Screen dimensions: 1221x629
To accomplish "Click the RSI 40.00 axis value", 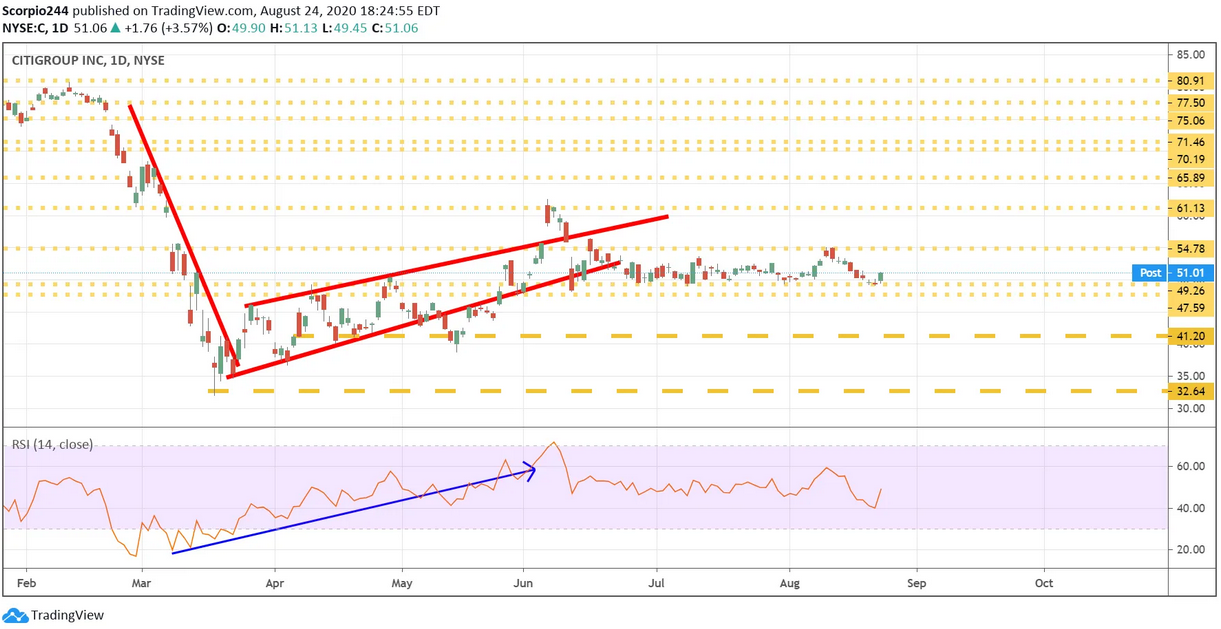I will pyautogui.click(x=1189, y=508).
